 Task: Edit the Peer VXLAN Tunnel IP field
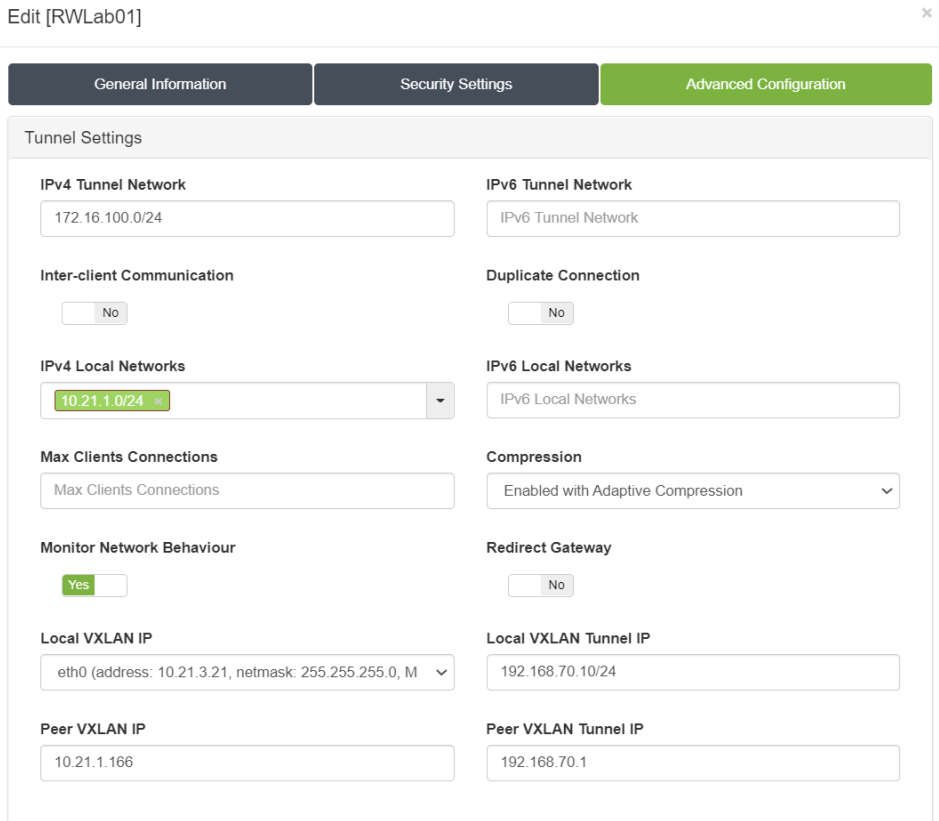tap(692, 763)
